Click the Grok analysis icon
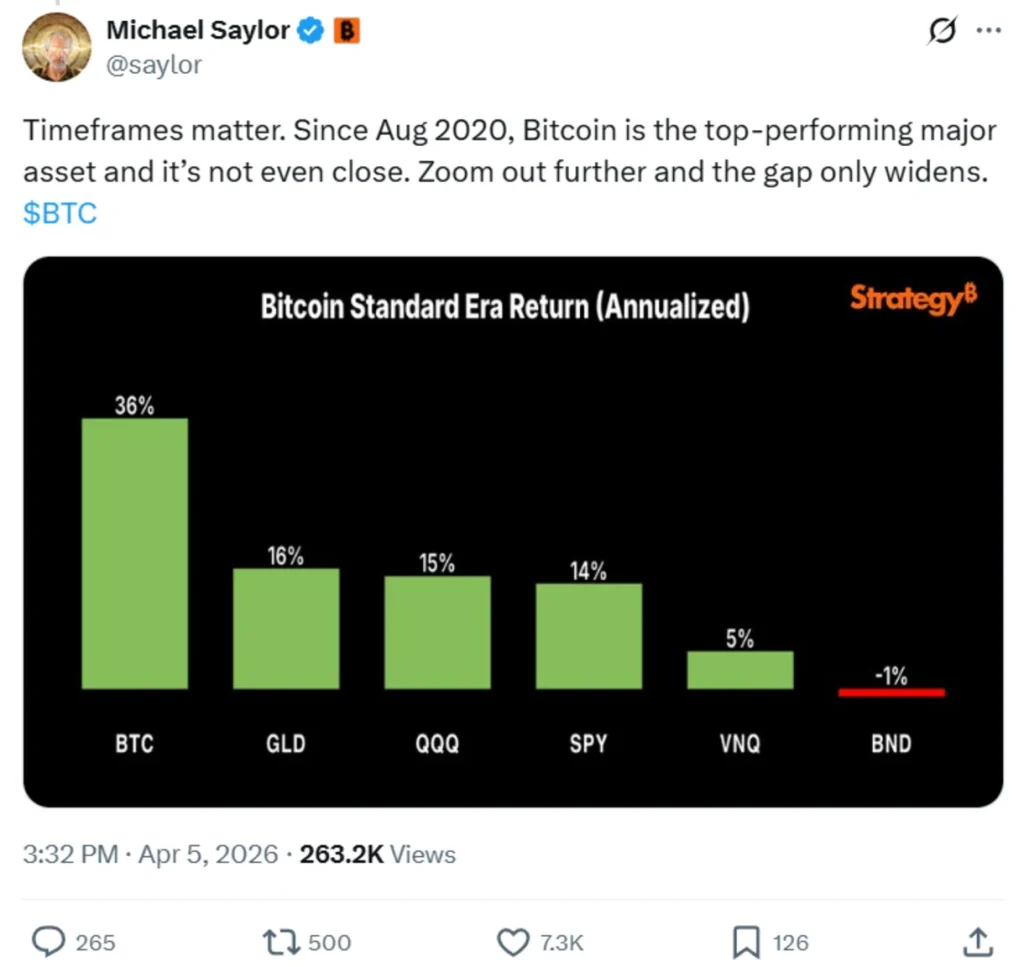1024x967 pixels. (941, 30)
